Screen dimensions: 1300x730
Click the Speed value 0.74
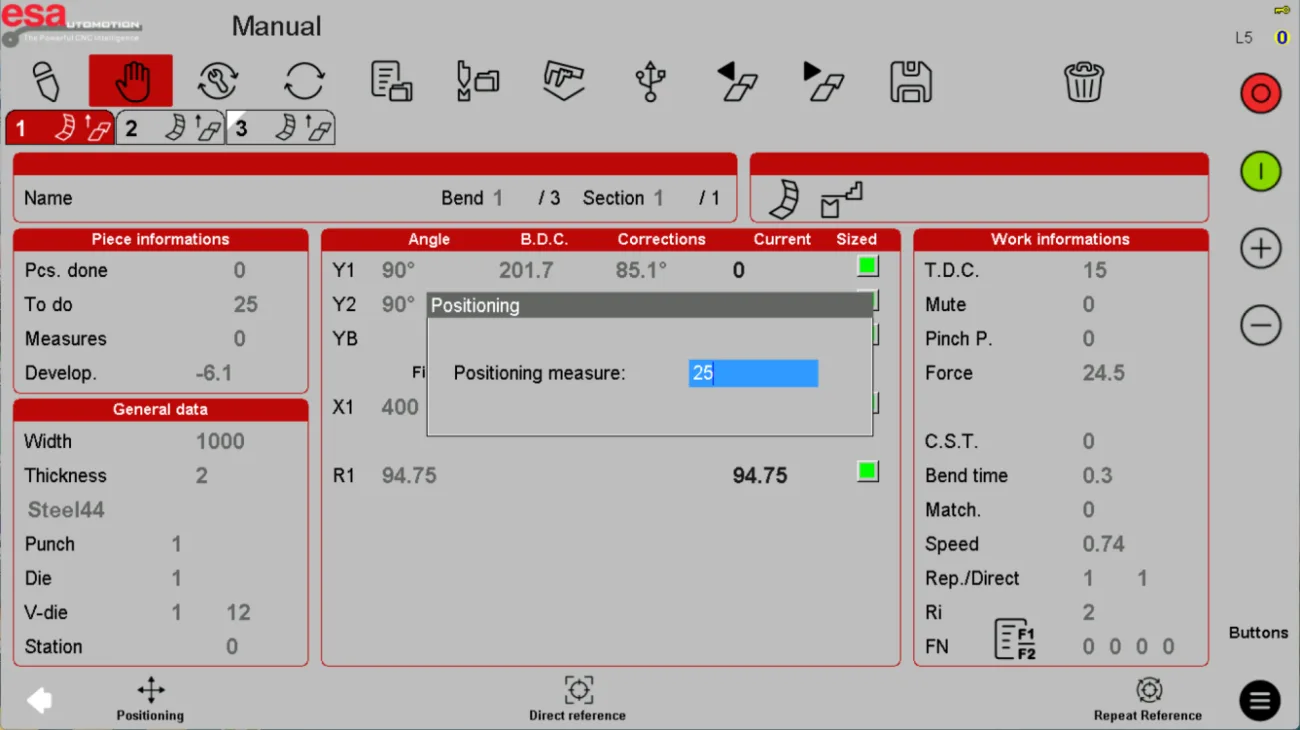pos(1104,544)
